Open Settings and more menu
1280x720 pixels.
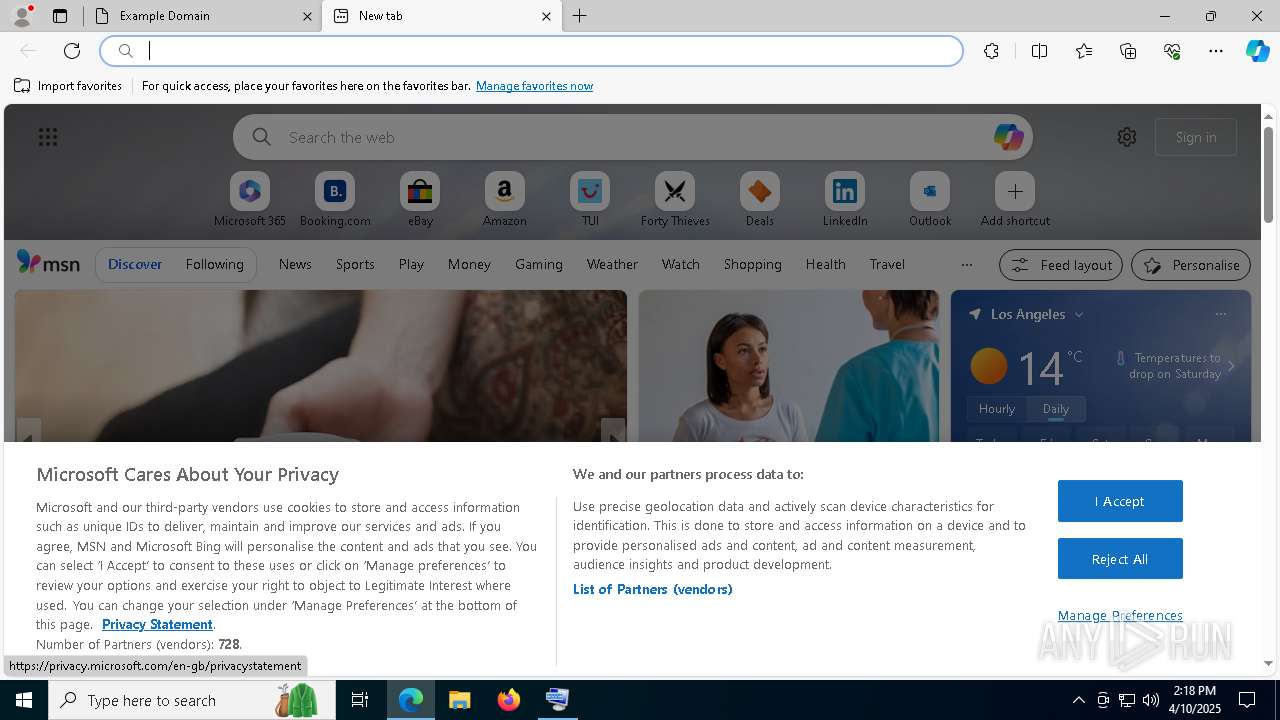point(1216,51)
